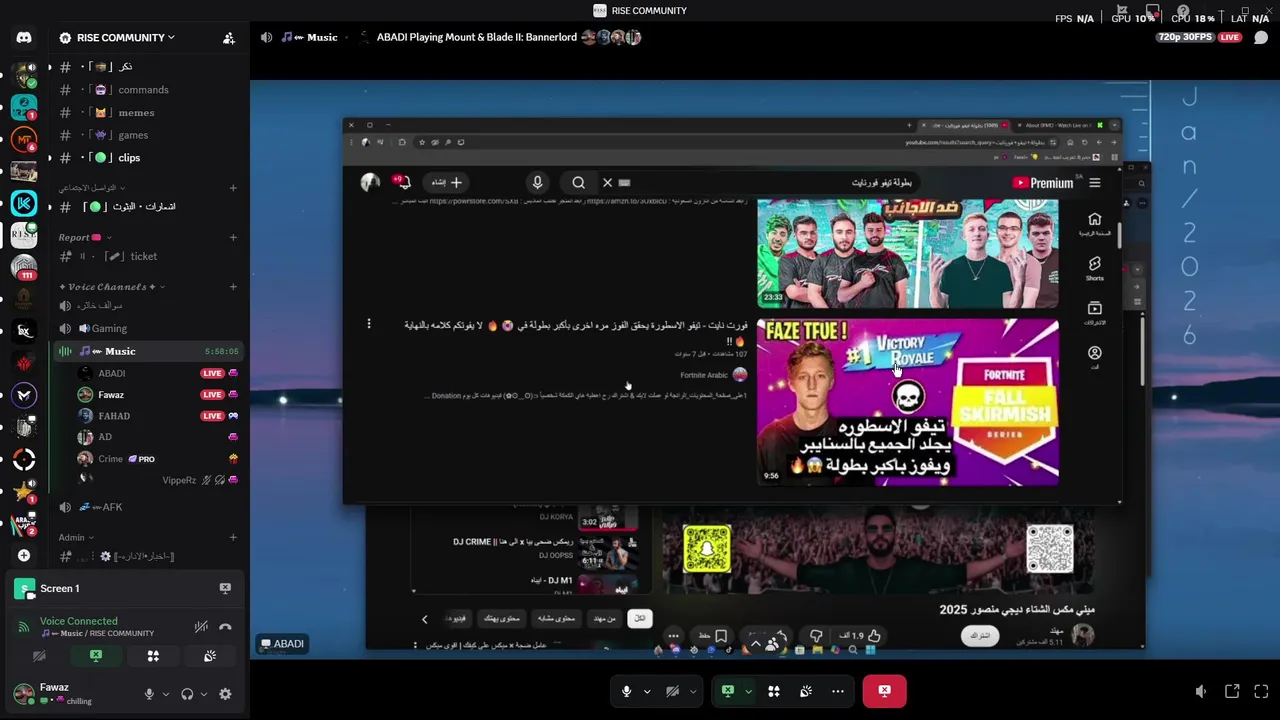Click Voice Connected status text
The width and height of the screenshot is (1280, 720).
coord(78,621)
